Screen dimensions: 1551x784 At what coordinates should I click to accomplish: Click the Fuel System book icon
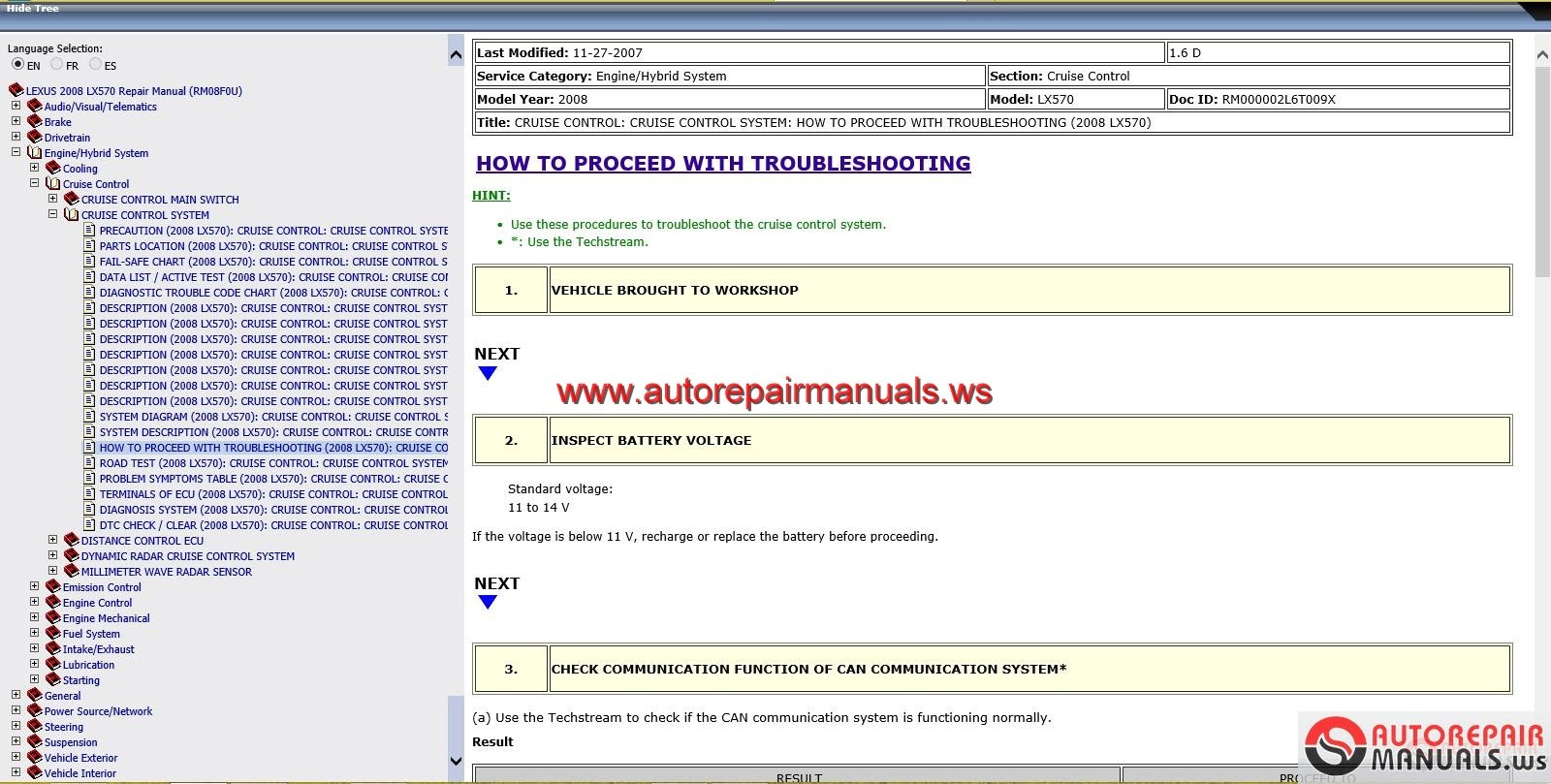pyautogui.click(x=53, y=633)
